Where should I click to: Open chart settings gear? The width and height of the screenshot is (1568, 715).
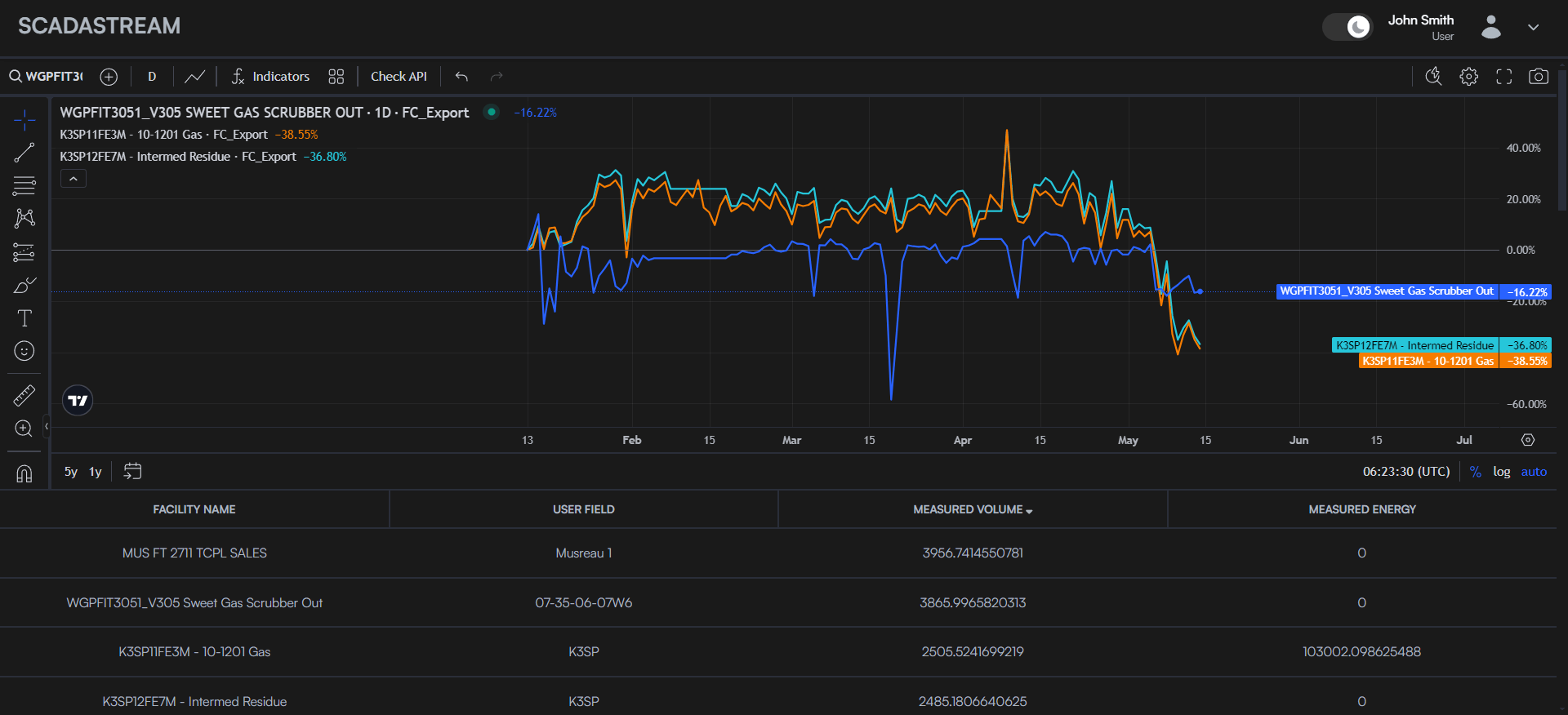1468,77
